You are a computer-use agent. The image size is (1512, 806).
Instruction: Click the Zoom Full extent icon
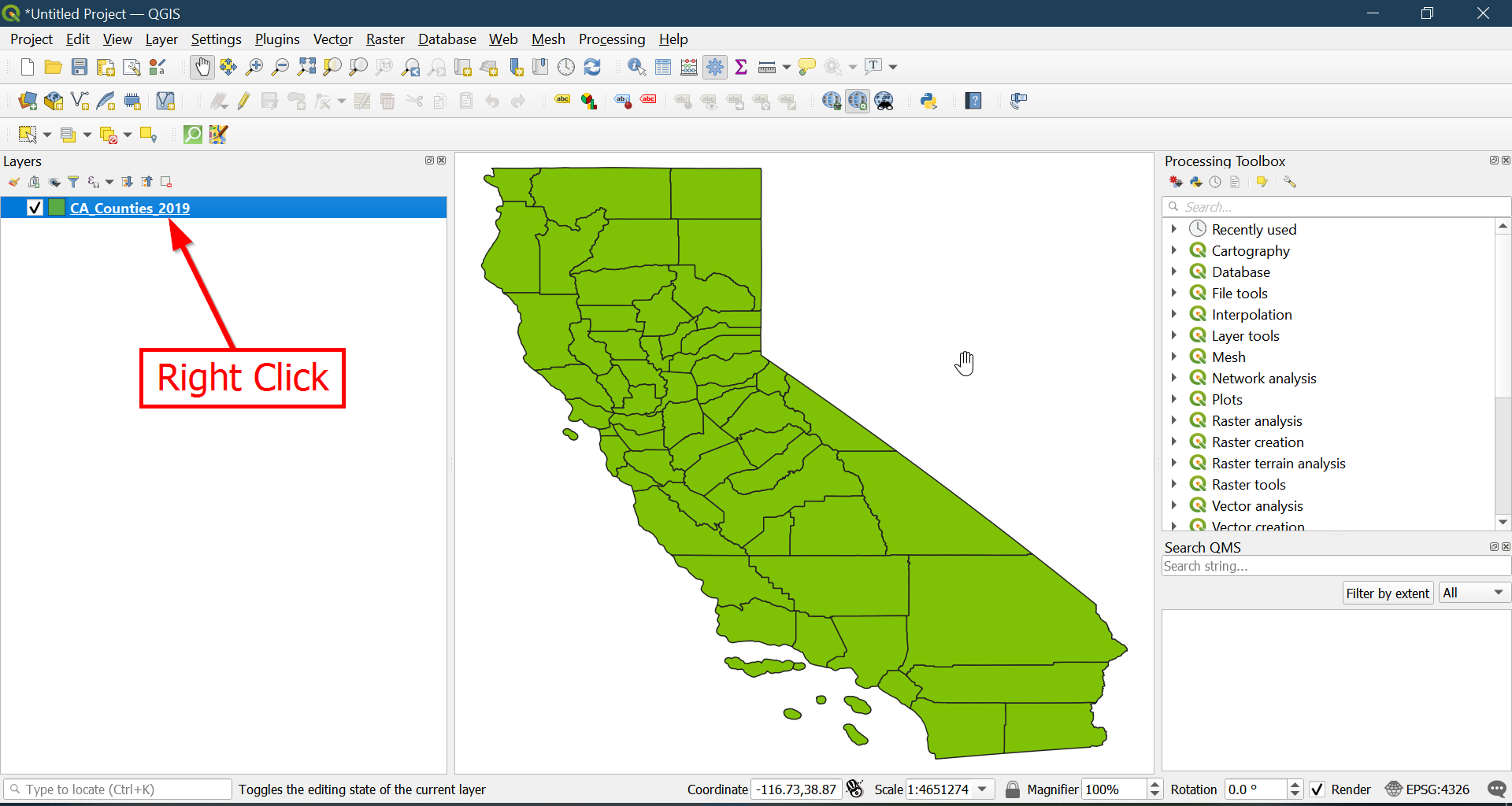pyautogui.click(x=306, y=68)
